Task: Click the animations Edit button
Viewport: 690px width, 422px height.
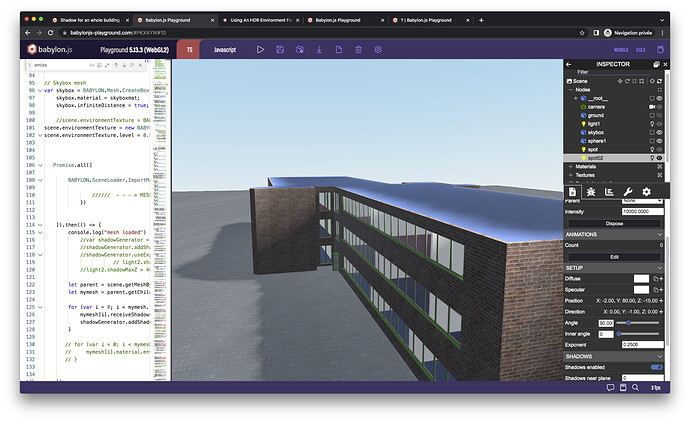Action: [x=614, y=257]
